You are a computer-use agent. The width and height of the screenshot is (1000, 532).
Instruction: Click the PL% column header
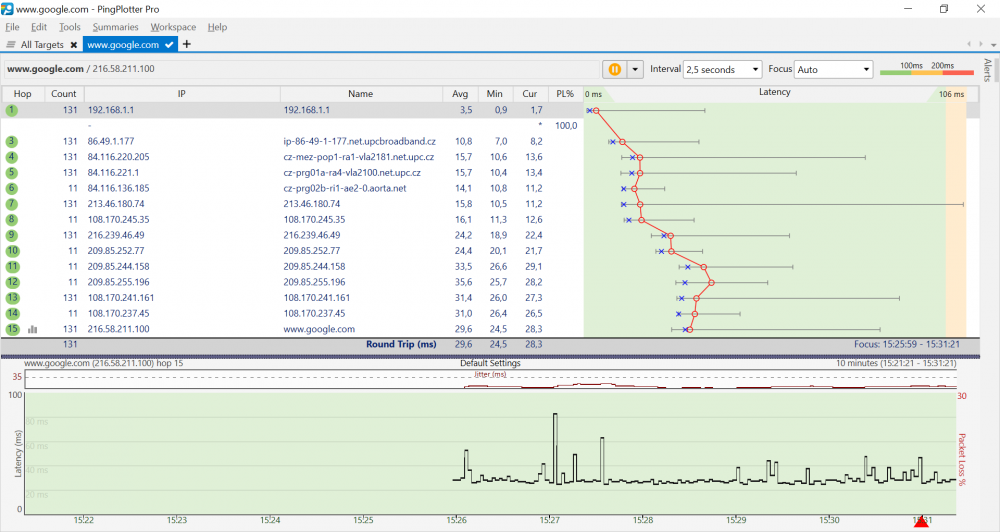[565, 94]
